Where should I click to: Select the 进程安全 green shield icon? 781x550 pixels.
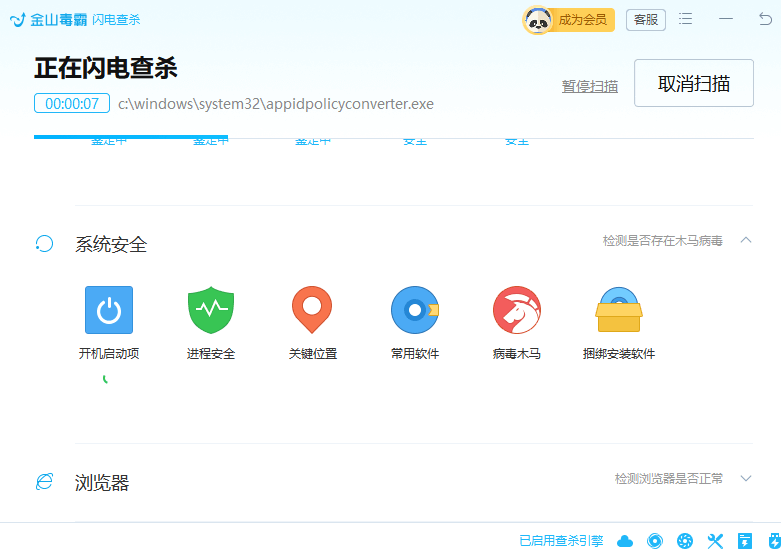(211, 310)
